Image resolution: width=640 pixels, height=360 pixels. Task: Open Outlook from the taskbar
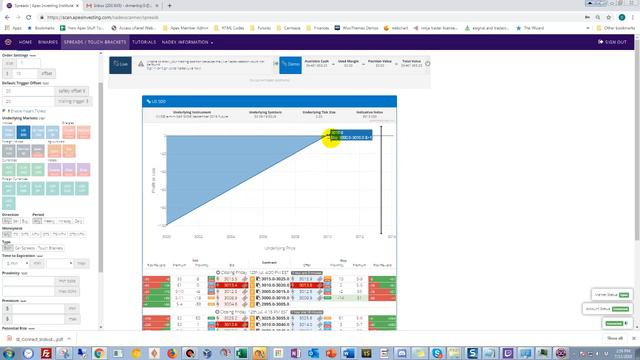tap(313, 353)
